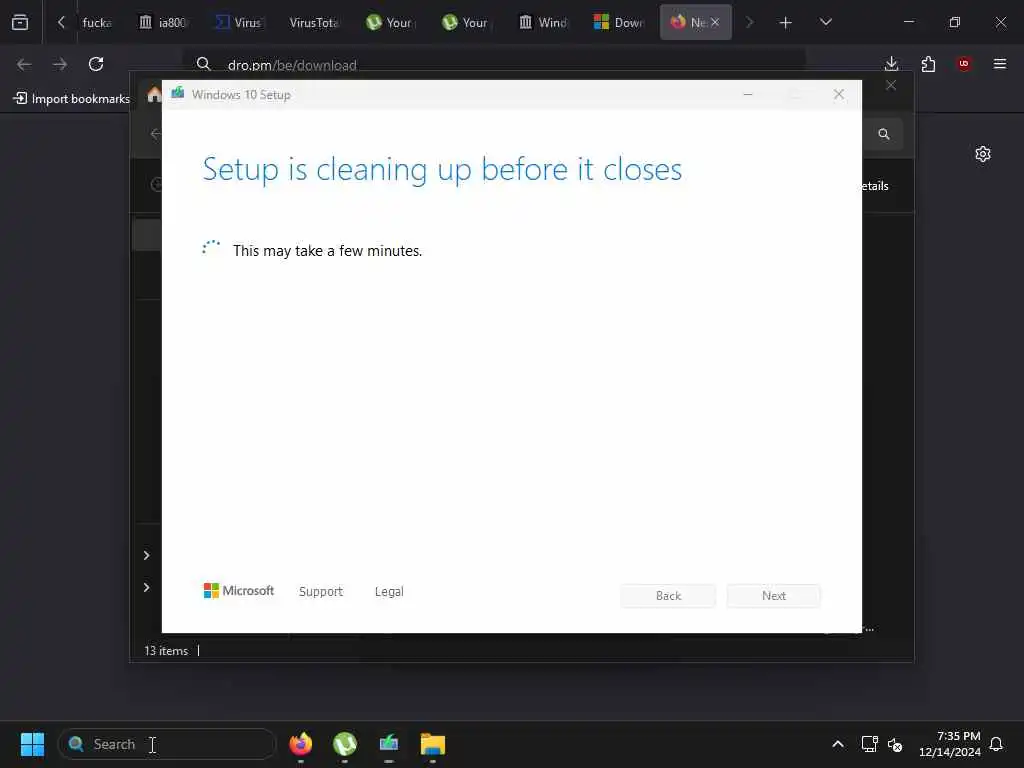Open the clock showing 7:35 PM
Screen dimensions: 1024x768
[950, 744]
